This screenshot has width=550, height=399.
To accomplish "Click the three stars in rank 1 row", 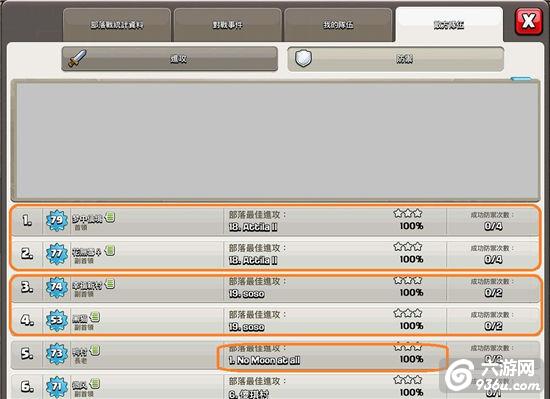I will 408,213.
